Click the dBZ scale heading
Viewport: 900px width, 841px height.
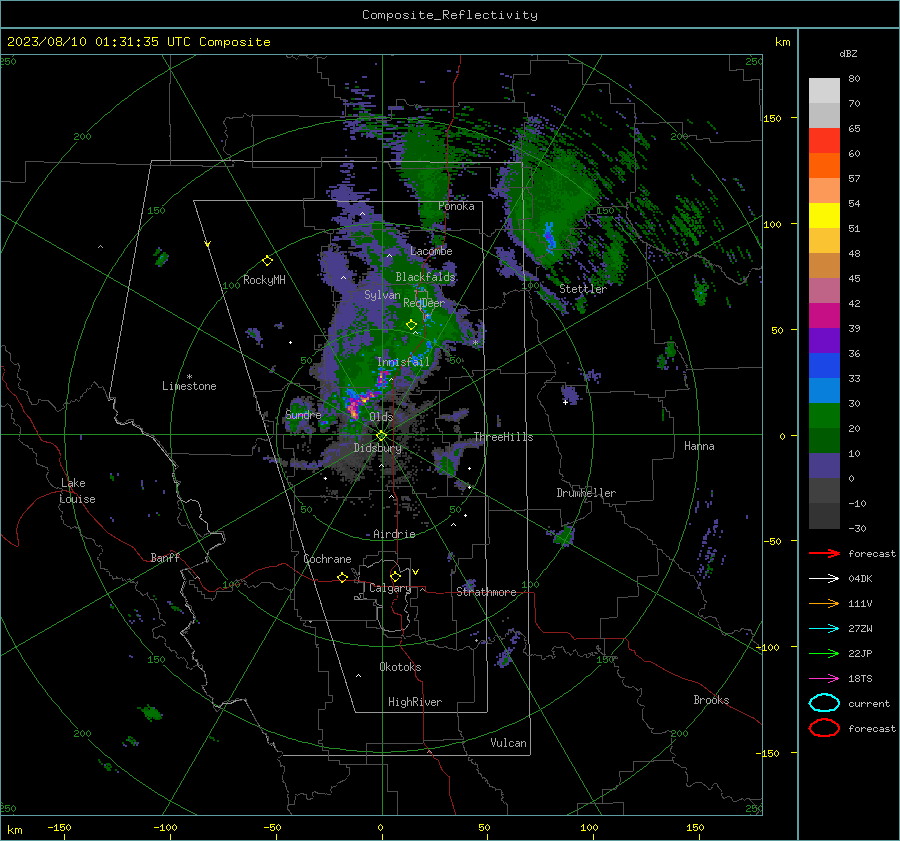(848, 53)
